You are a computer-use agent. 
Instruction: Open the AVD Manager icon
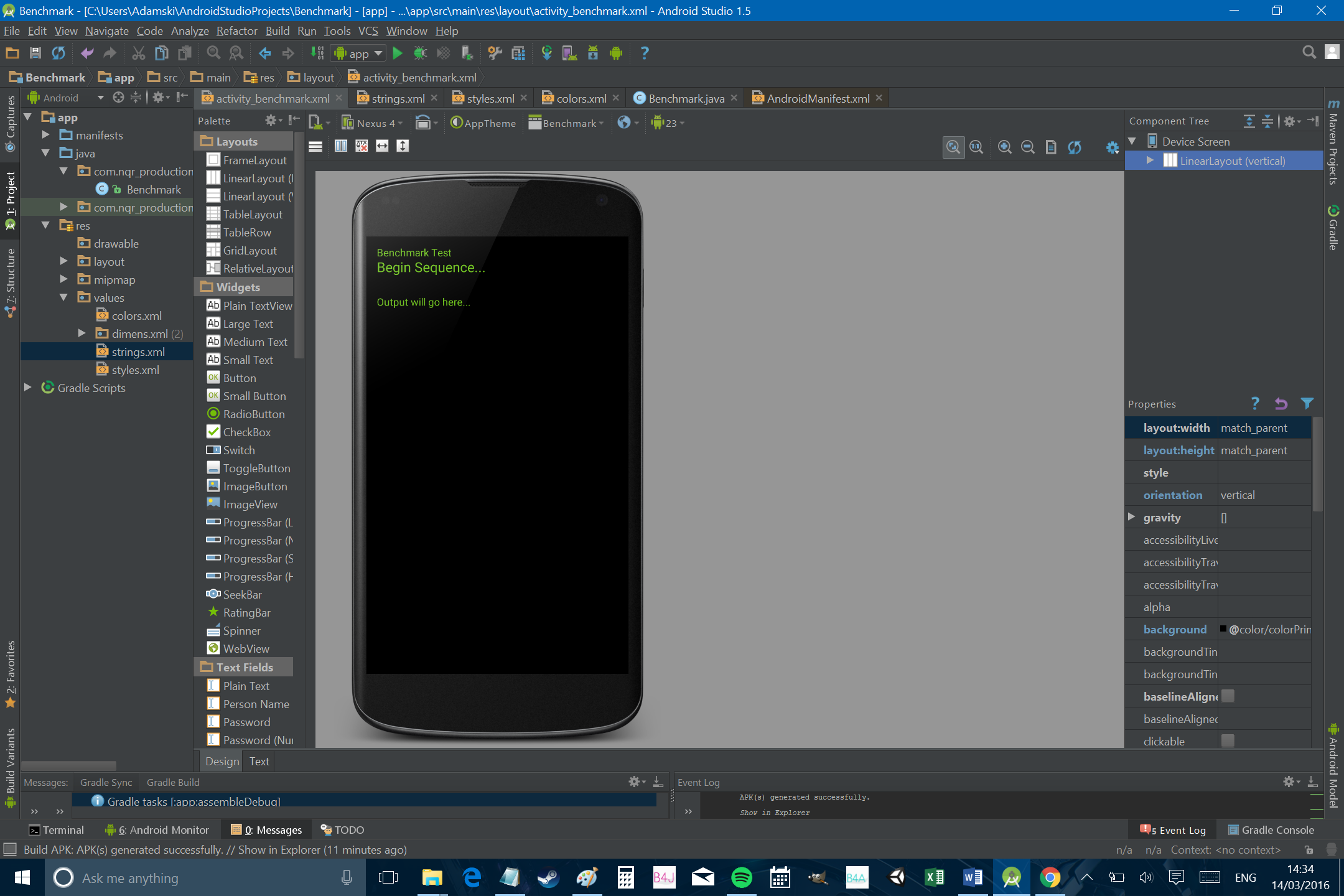pos(569,54)
